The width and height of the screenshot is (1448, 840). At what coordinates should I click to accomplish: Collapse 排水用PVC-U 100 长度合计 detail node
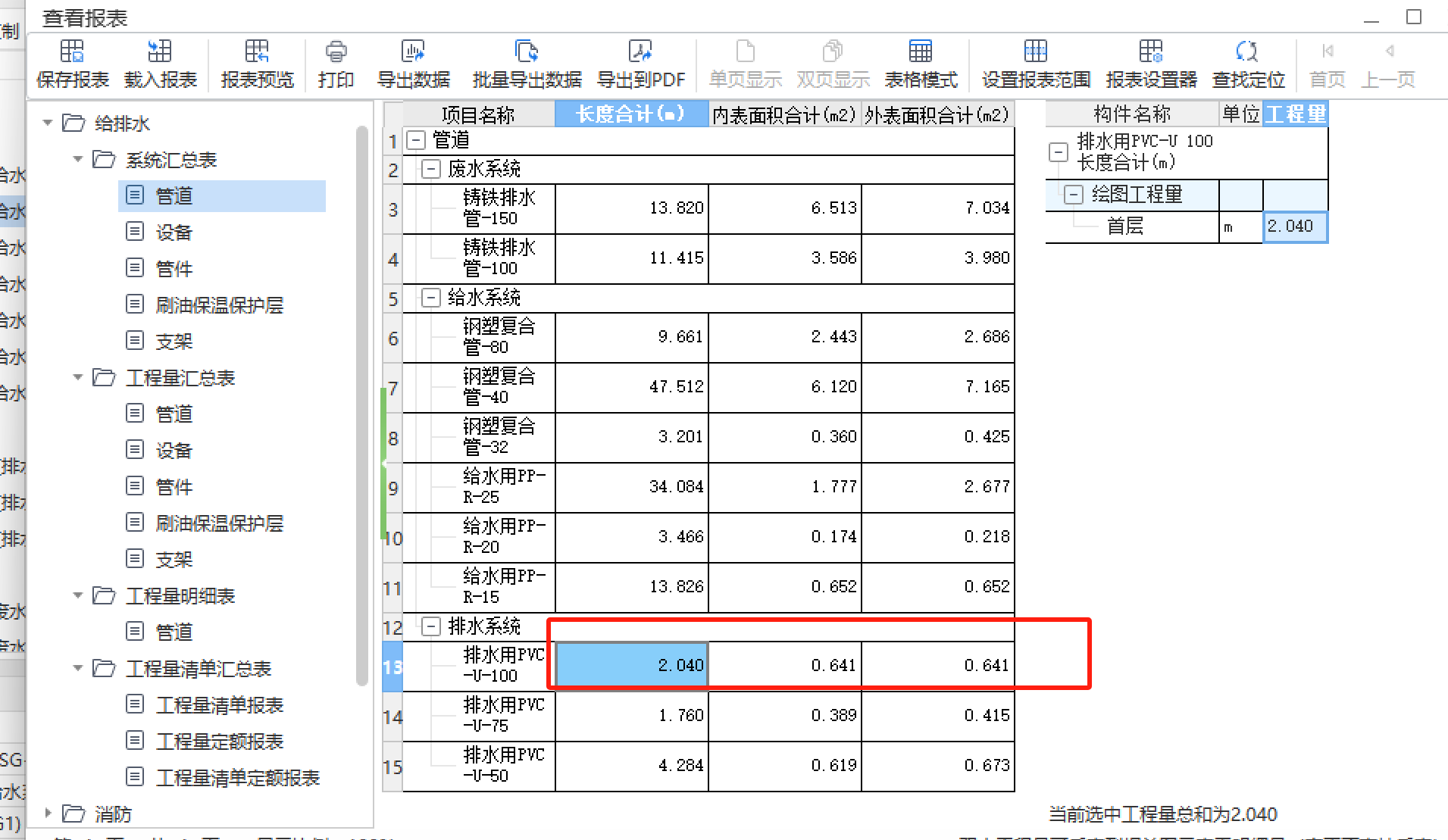[1059, 151]
